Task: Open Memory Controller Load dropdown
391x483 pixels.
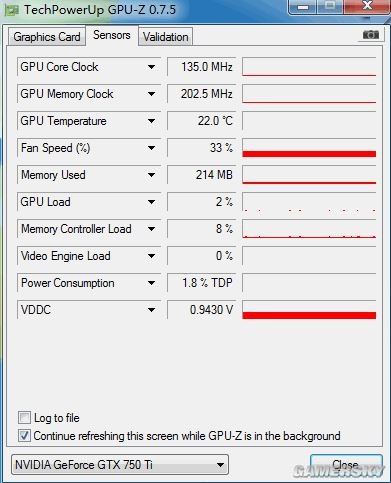Action: [x=151, y=229]
